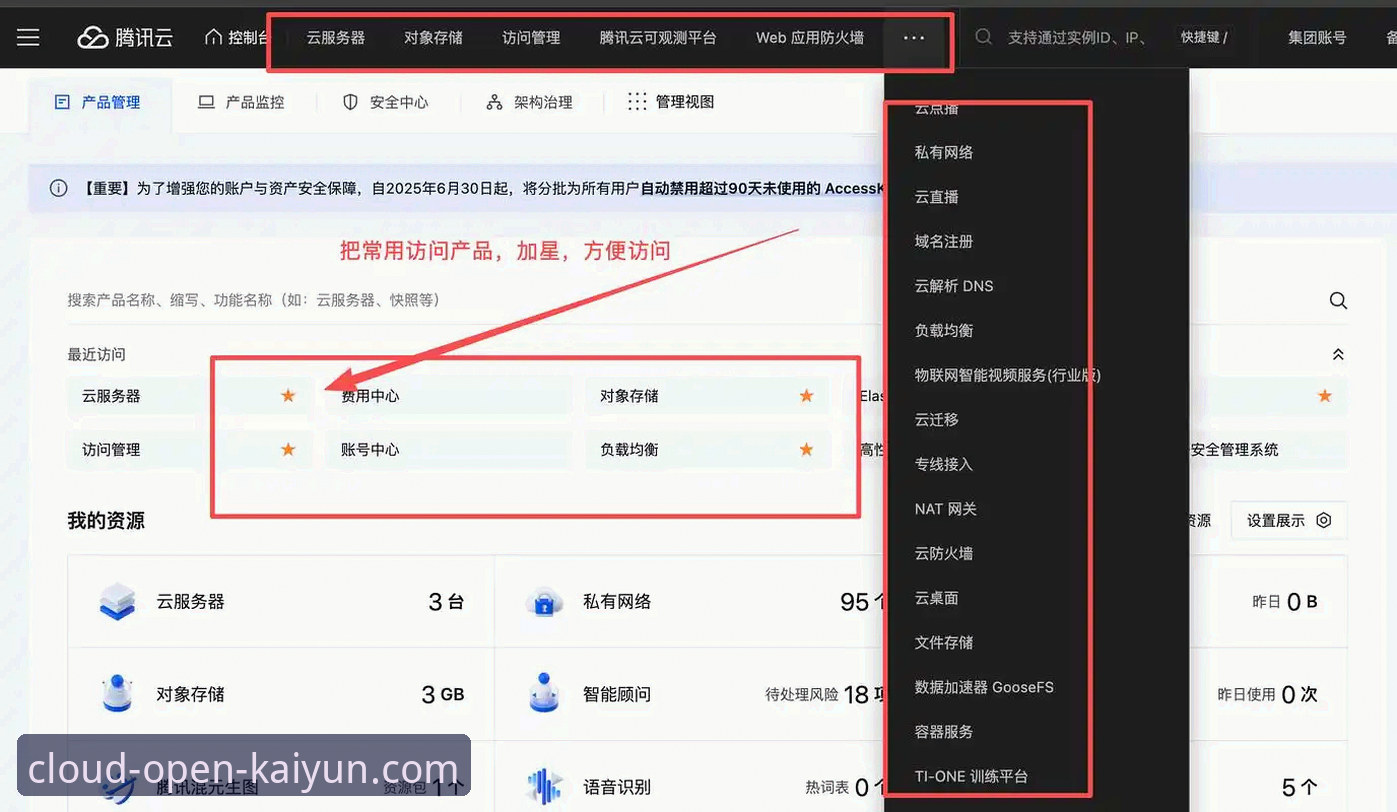Open 云服务器 in the top navigation

(336, 38)
